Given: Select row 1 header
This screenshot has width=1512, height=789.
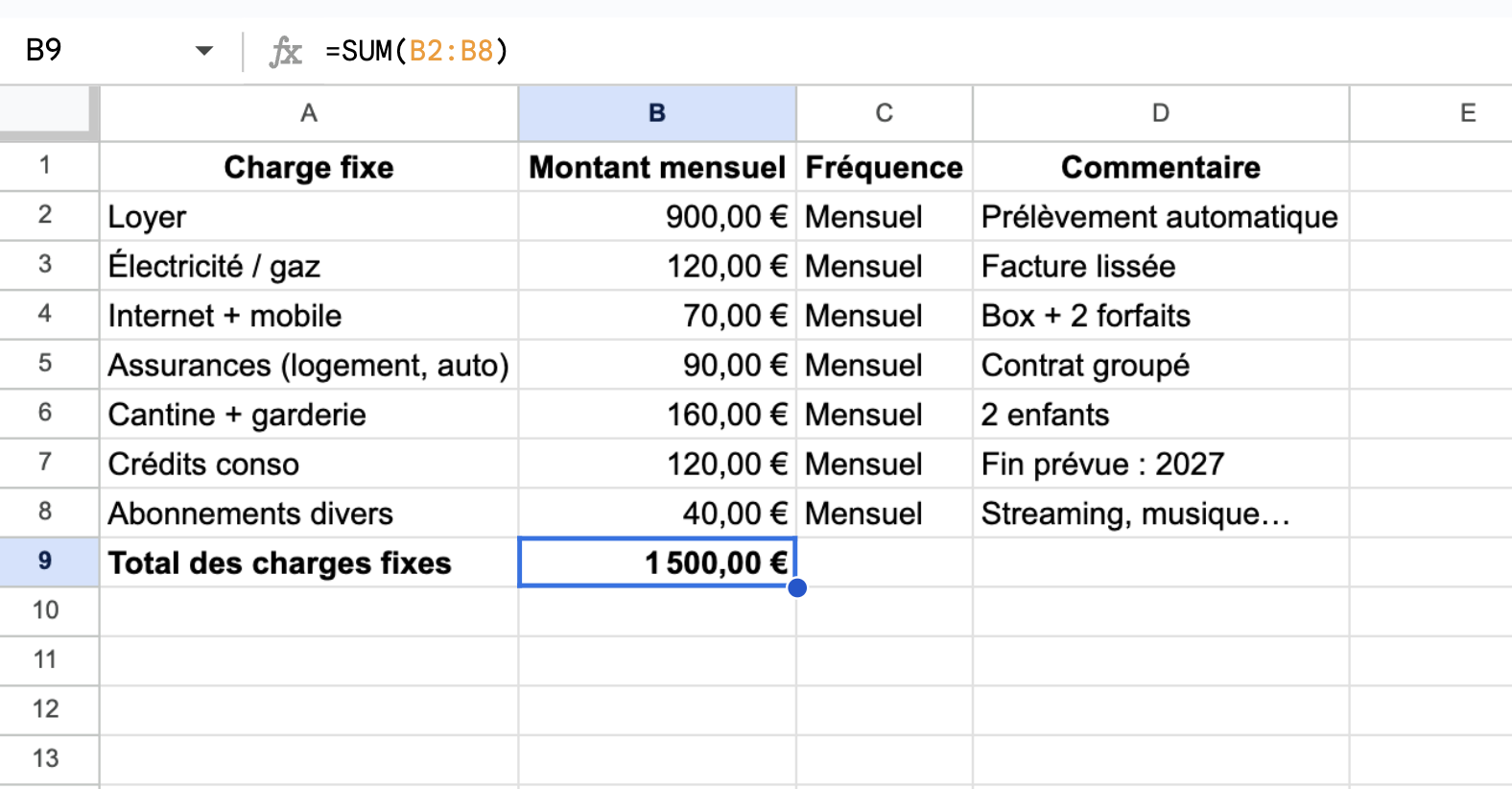Looking at the screenshot, I should click(49, 167).
